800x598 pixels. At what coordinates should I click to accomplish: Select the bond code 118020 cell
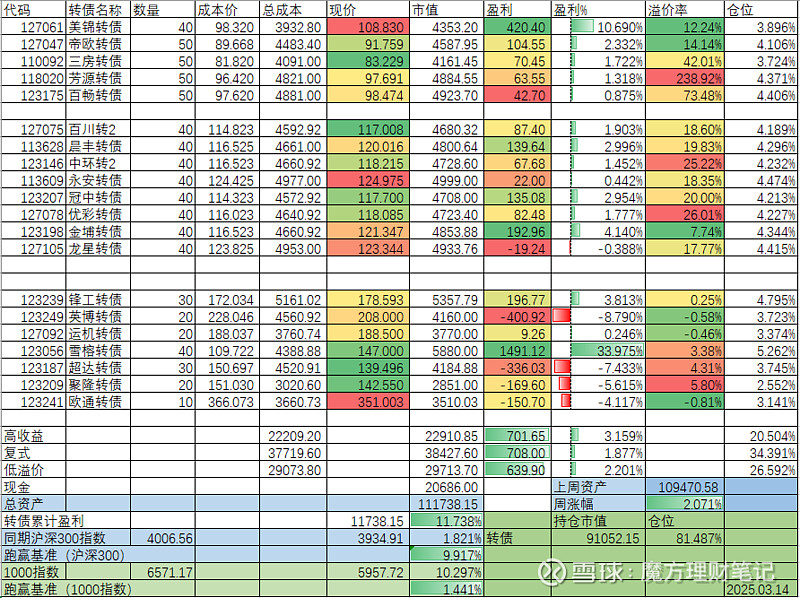click(33, 78)
